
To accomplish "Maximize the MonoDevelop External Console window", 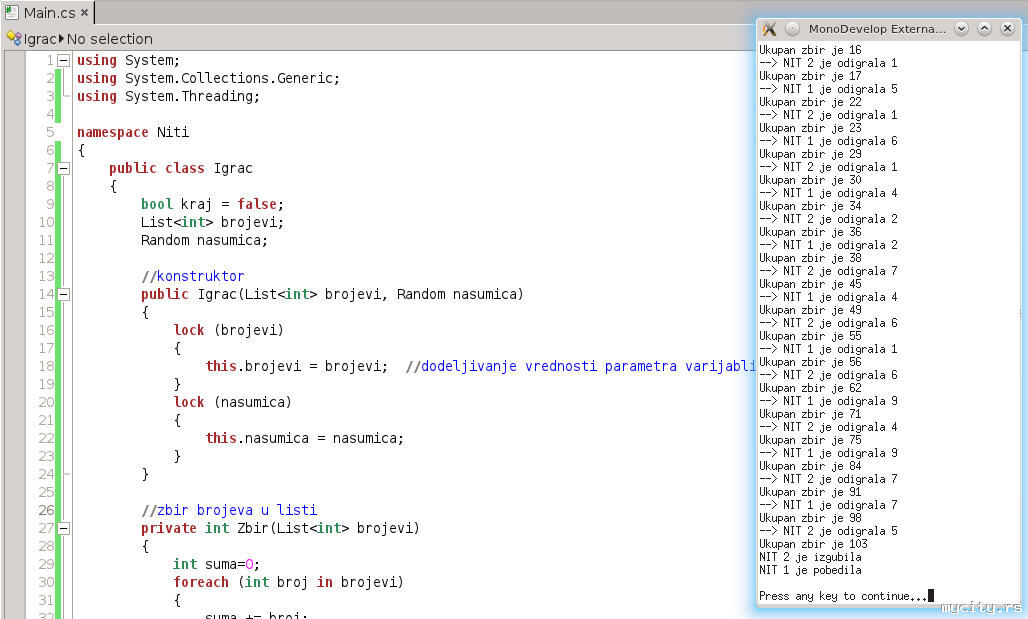I will click(984, 29).
